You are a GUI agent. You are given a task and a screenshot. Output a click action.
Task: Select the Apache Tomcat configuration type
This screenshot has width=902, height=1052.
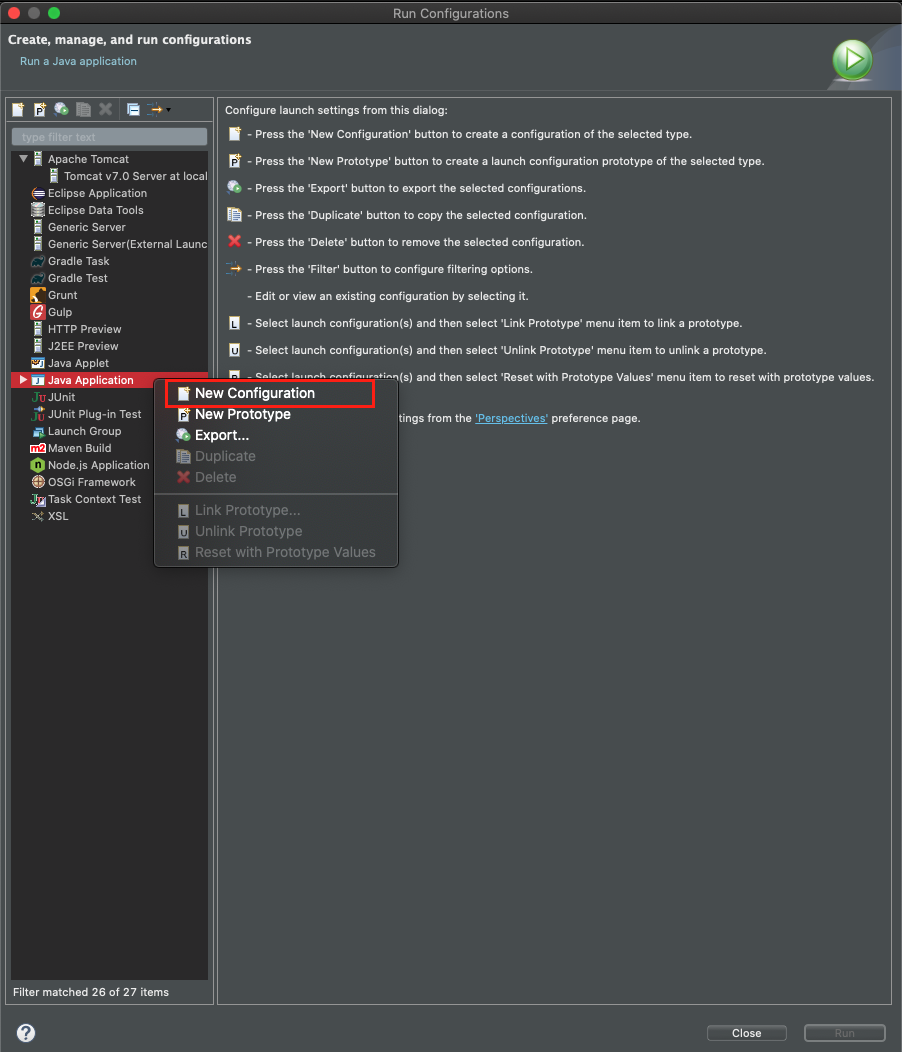(88, 159)
